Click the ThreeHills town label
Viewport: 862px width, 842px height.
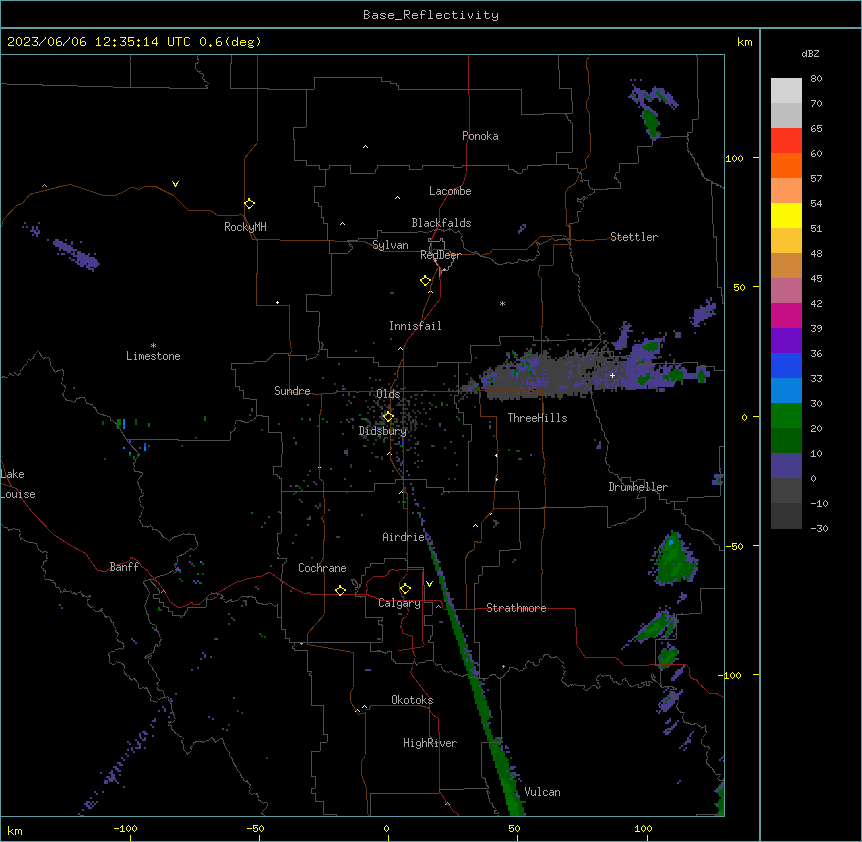tap(537, 418)
